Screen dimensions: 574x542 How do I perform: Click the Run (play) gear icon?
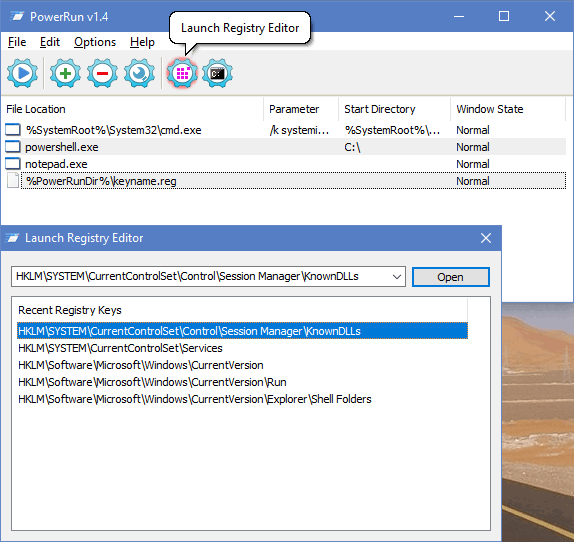tap(22, 73)
